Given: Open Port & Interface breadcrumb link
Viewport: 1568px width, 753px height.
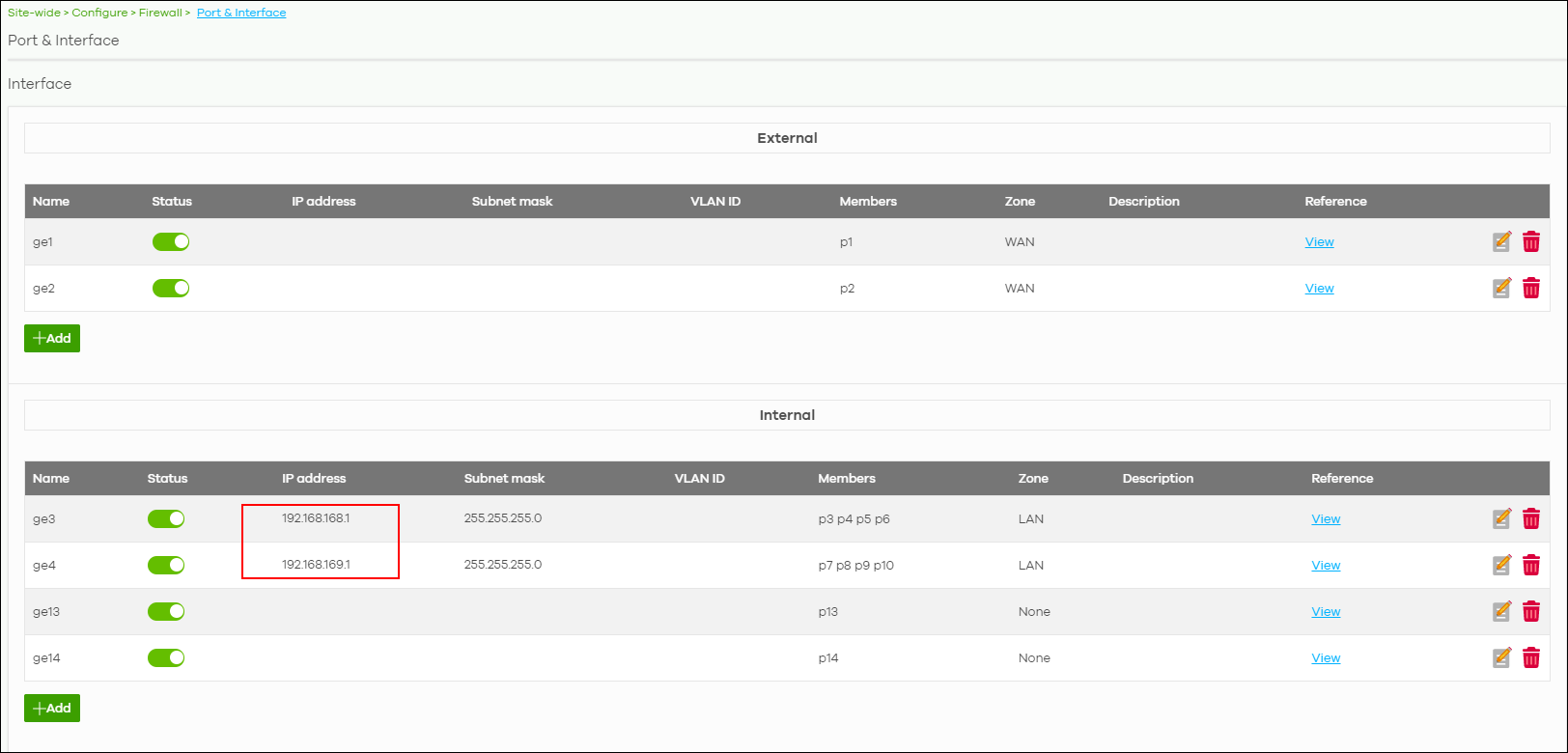Looking at the screenshot, I should (241, 13).
